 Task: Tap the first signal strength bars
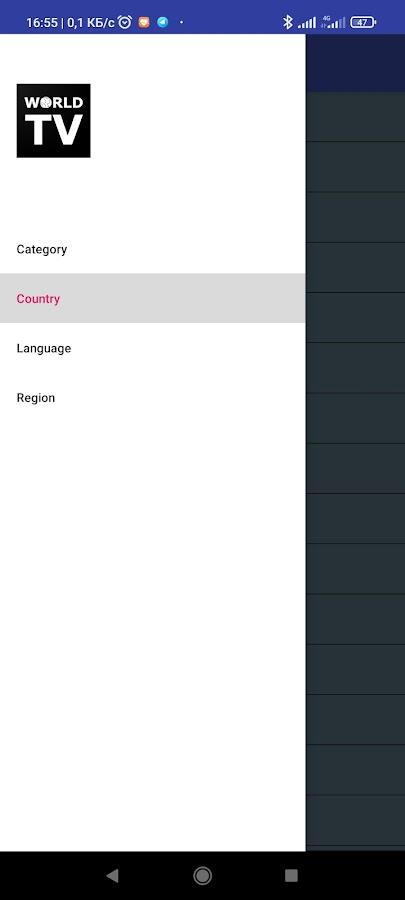307,23
